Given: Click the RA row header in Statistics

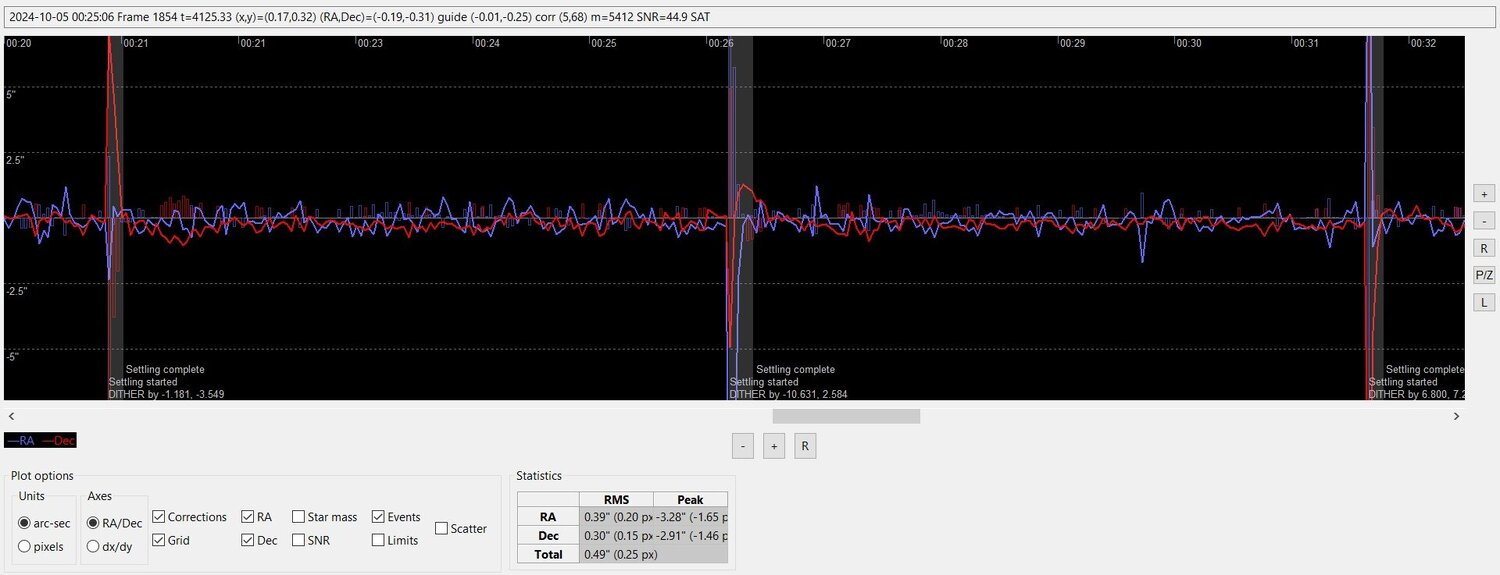Looking at the screenshot, I should point(547,517).
